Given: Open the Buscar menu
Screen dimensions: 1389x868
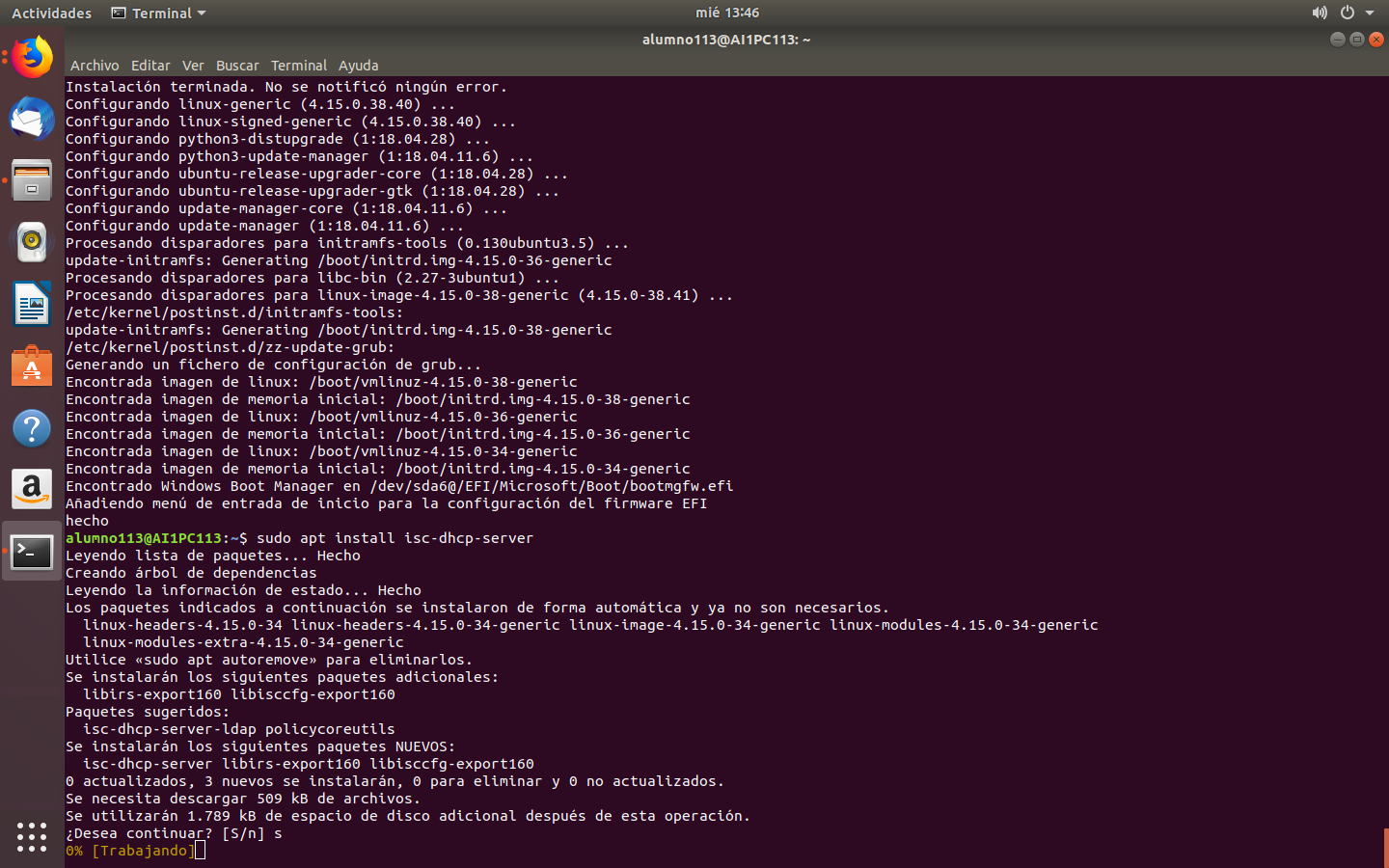Looking at the screenshot, I should (237, 65).
